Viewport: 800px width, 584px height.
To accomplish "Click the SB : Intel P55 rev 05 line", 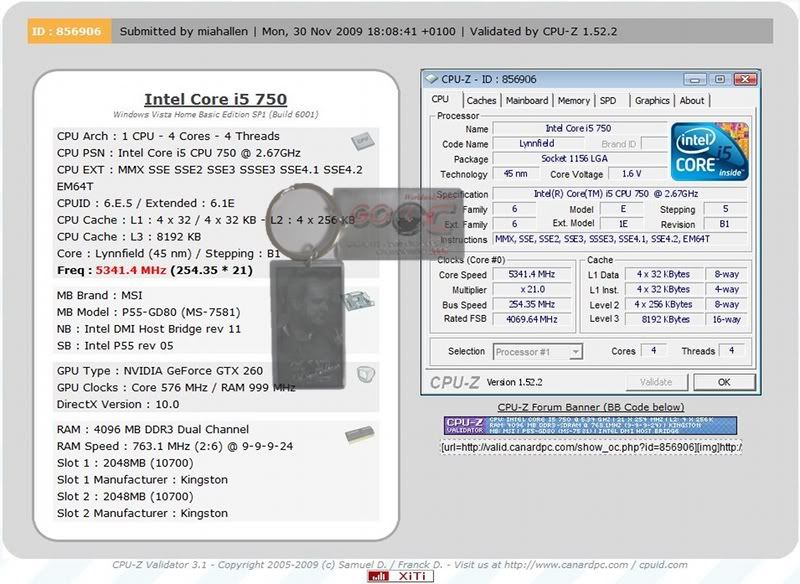I will 115,346.
